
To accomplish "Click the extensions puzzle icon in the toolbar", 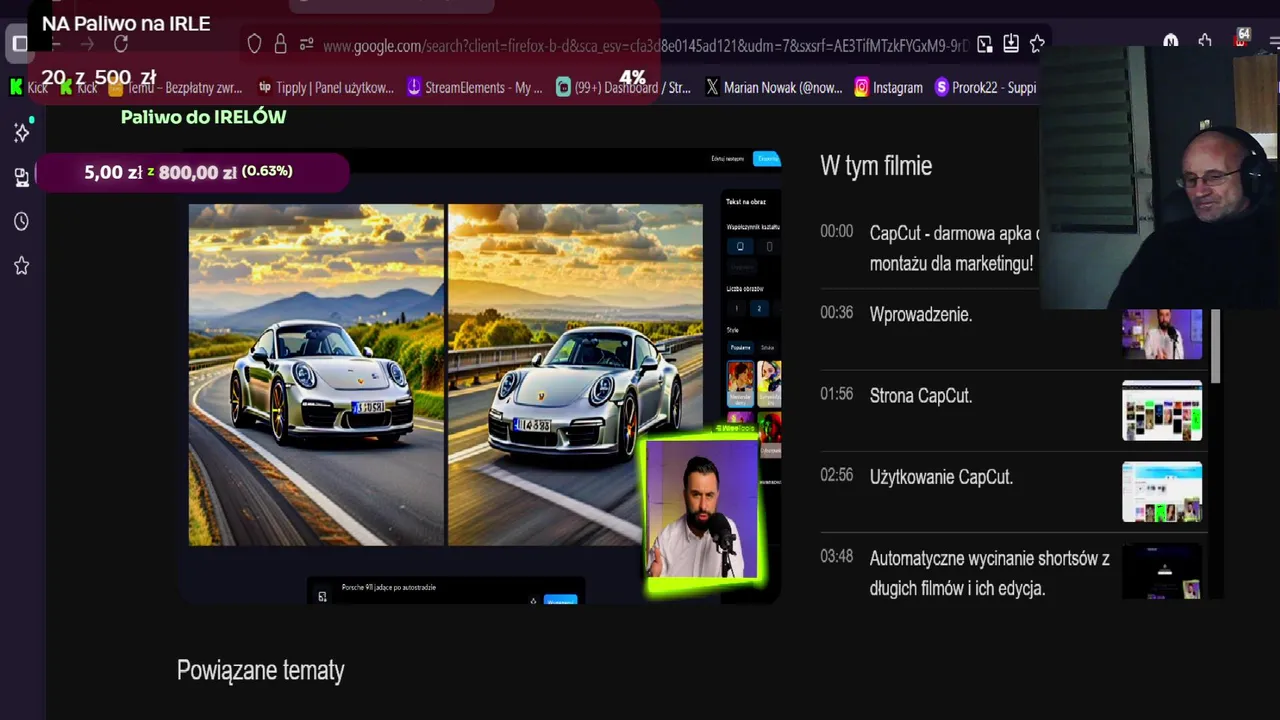I will (1205, 41).
